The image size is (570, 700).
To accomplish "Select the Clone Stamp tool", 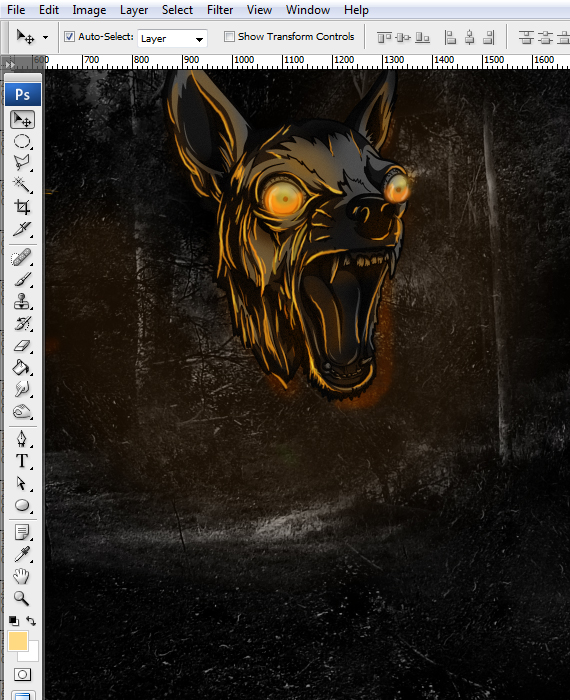I will pos(22,302).
